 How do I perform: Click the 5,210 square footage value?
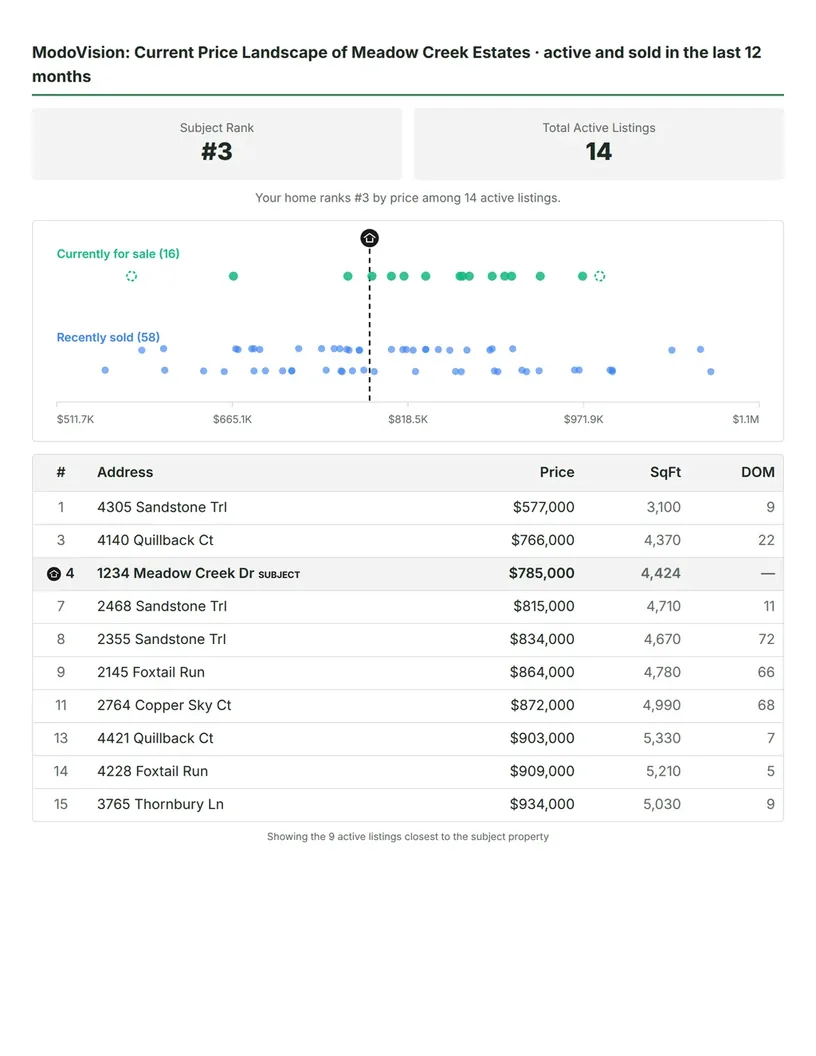coord(663,771)
